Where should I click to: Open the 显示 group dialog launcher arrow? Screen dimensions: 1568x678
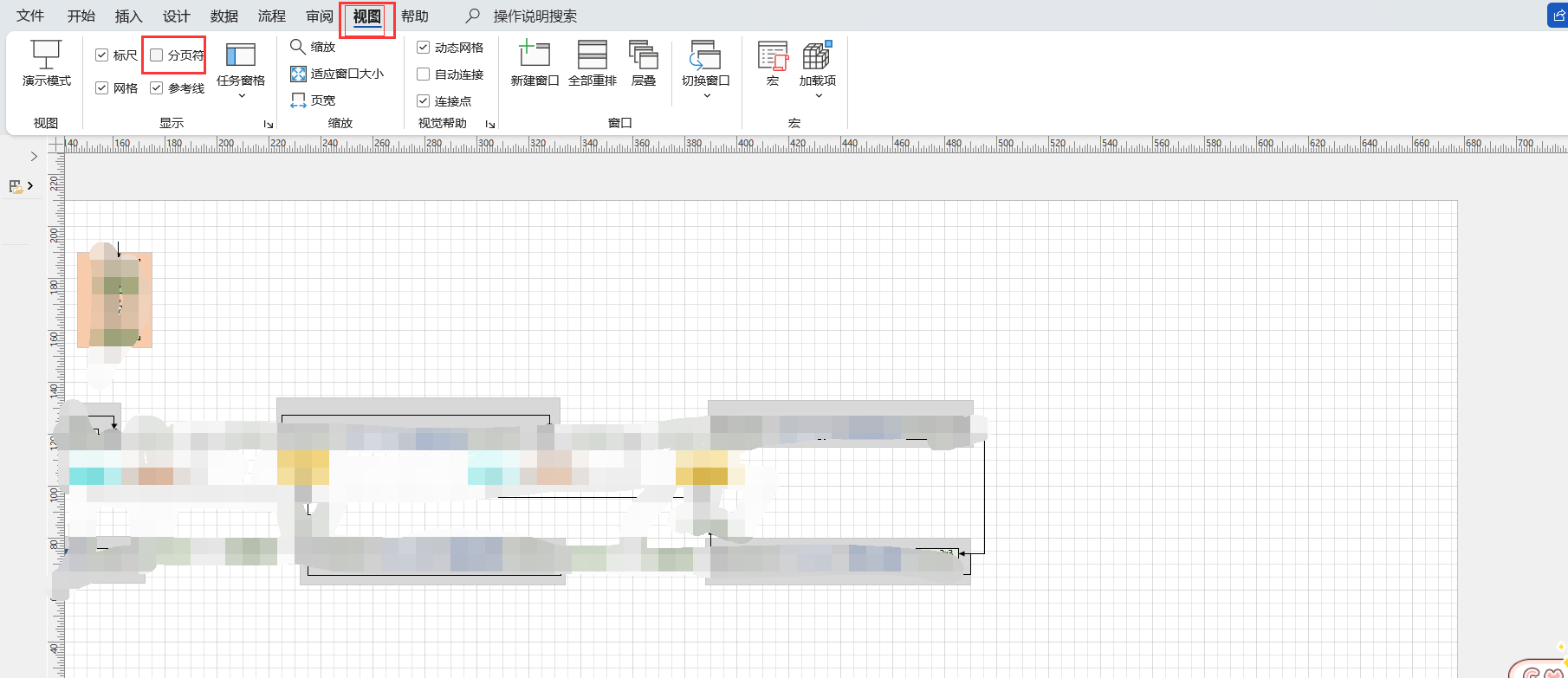[269, 124]
